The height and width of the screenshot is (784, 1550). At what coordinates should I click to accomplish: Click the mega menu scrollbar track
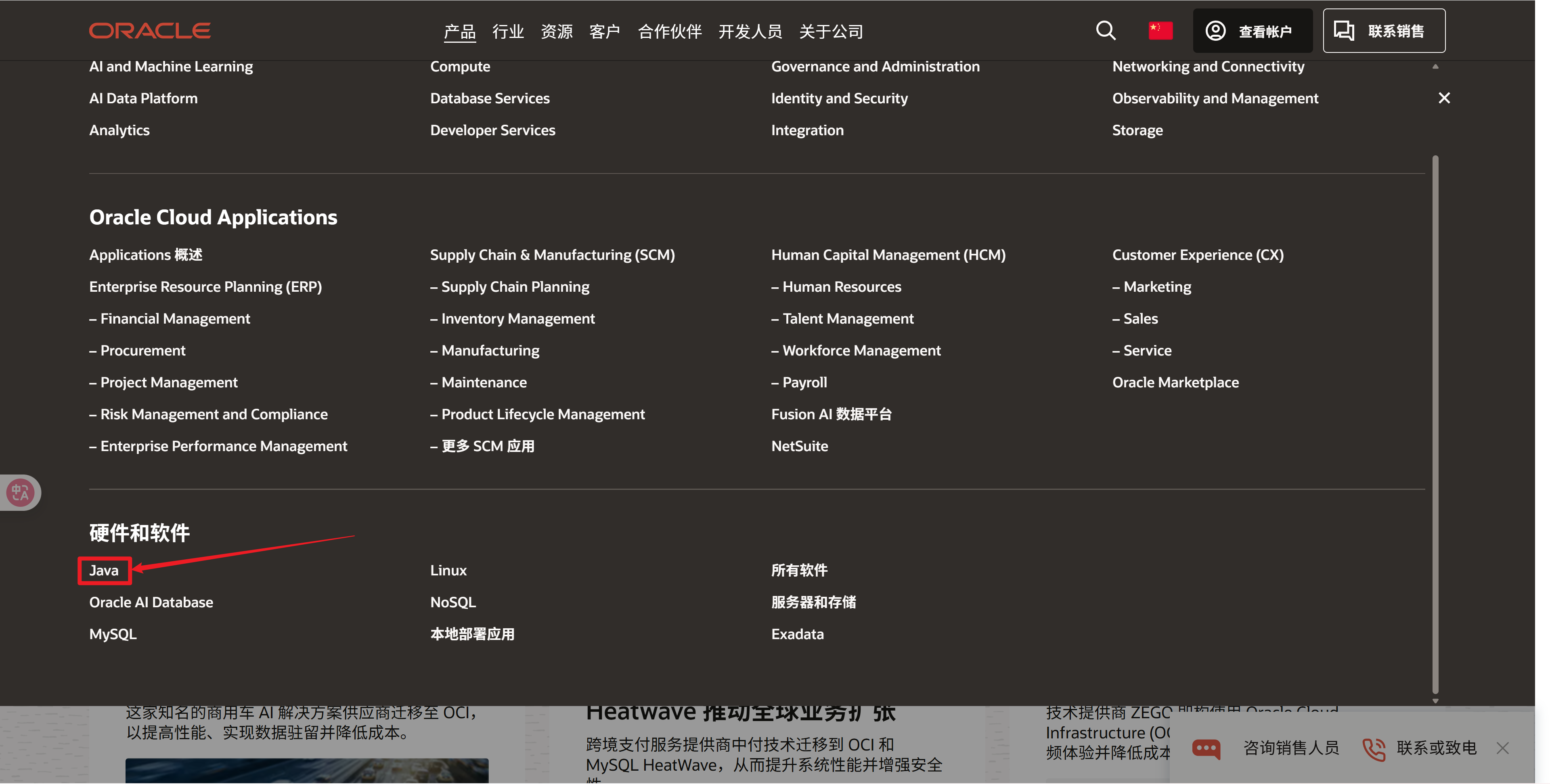[x=1435, y=424]
